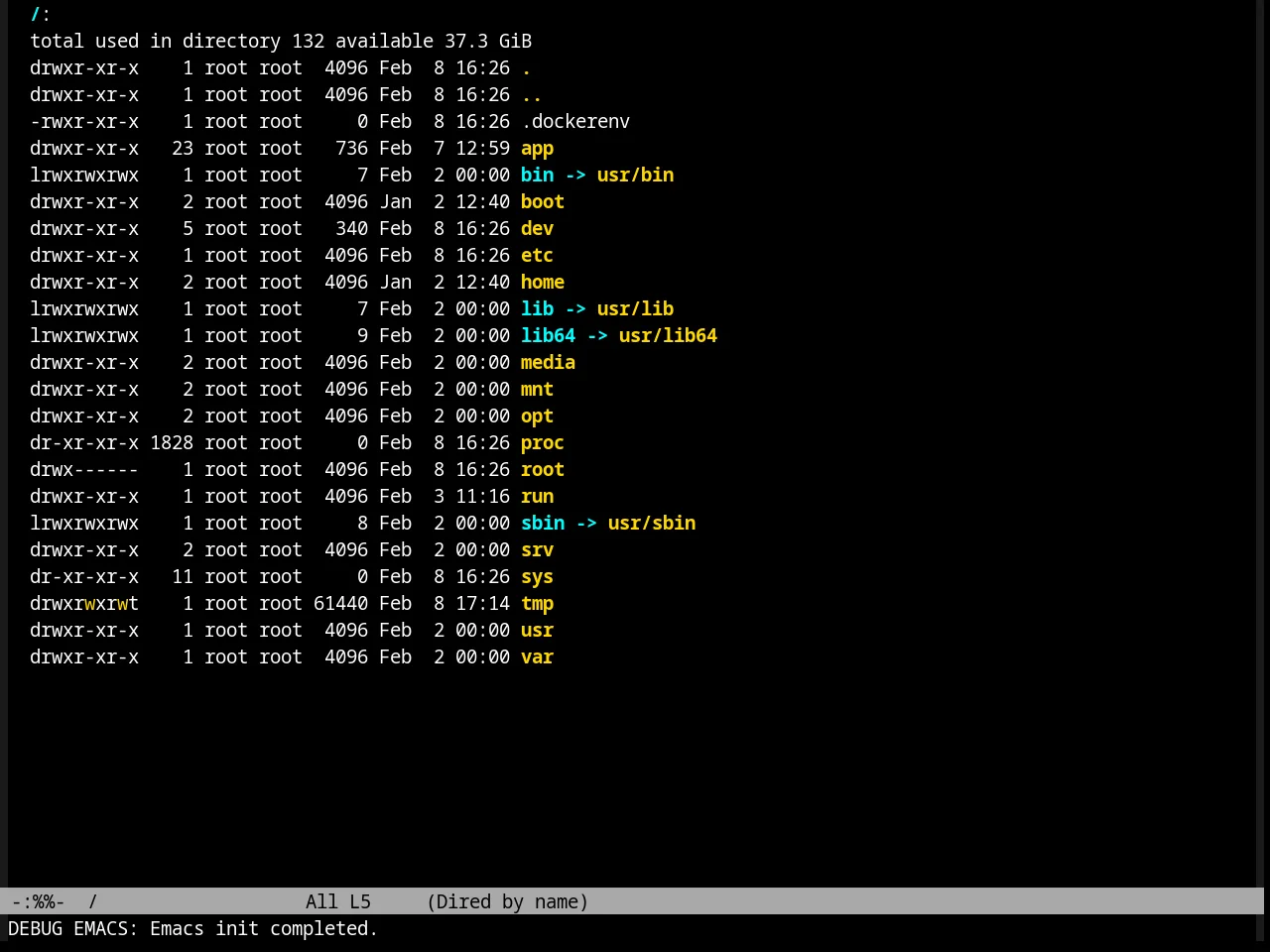
Task: Open the home directory entry
Action: [x=543, y=283]
